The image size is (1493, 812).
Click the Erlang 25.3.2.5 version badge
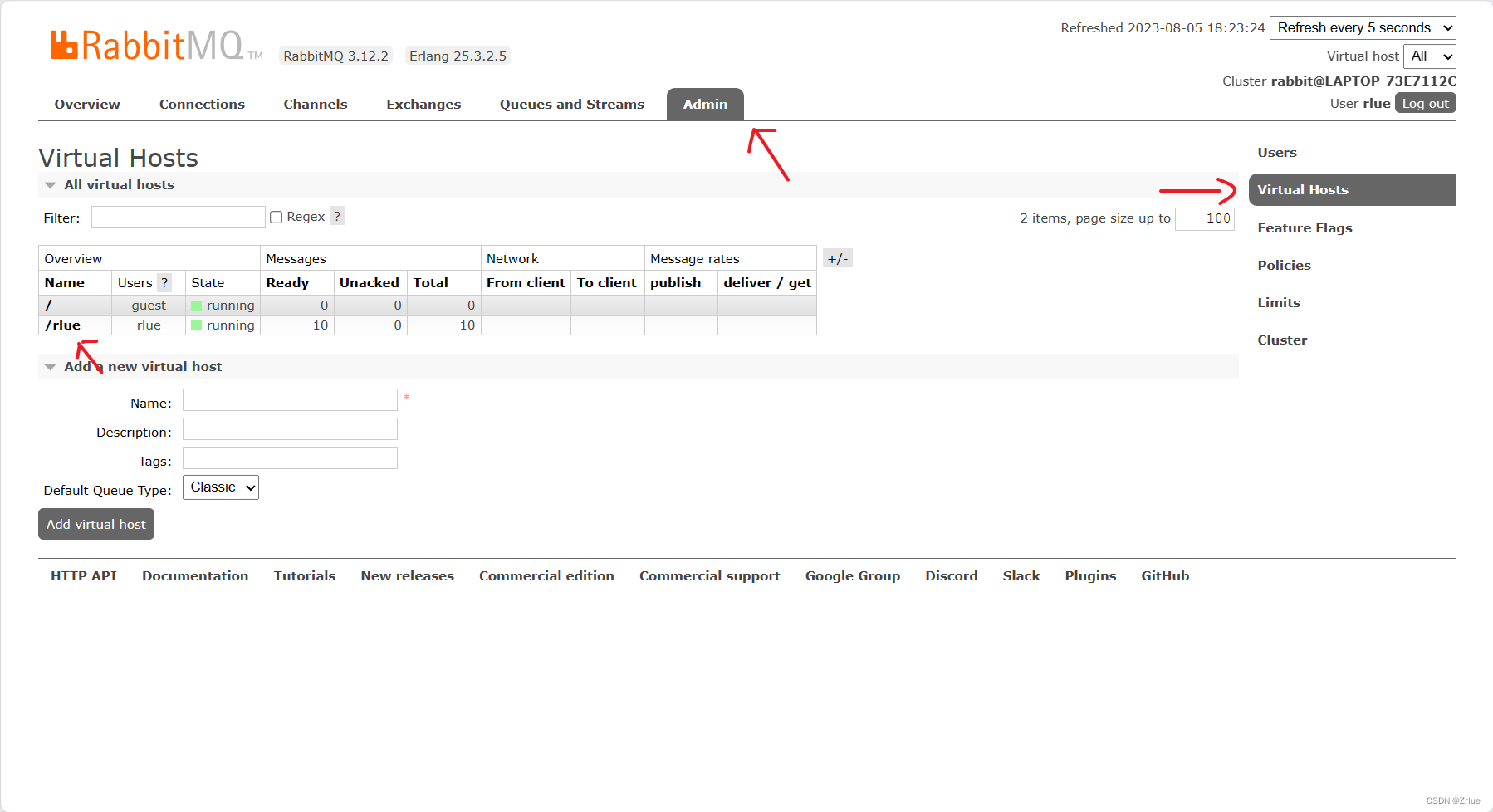(458, 56)
